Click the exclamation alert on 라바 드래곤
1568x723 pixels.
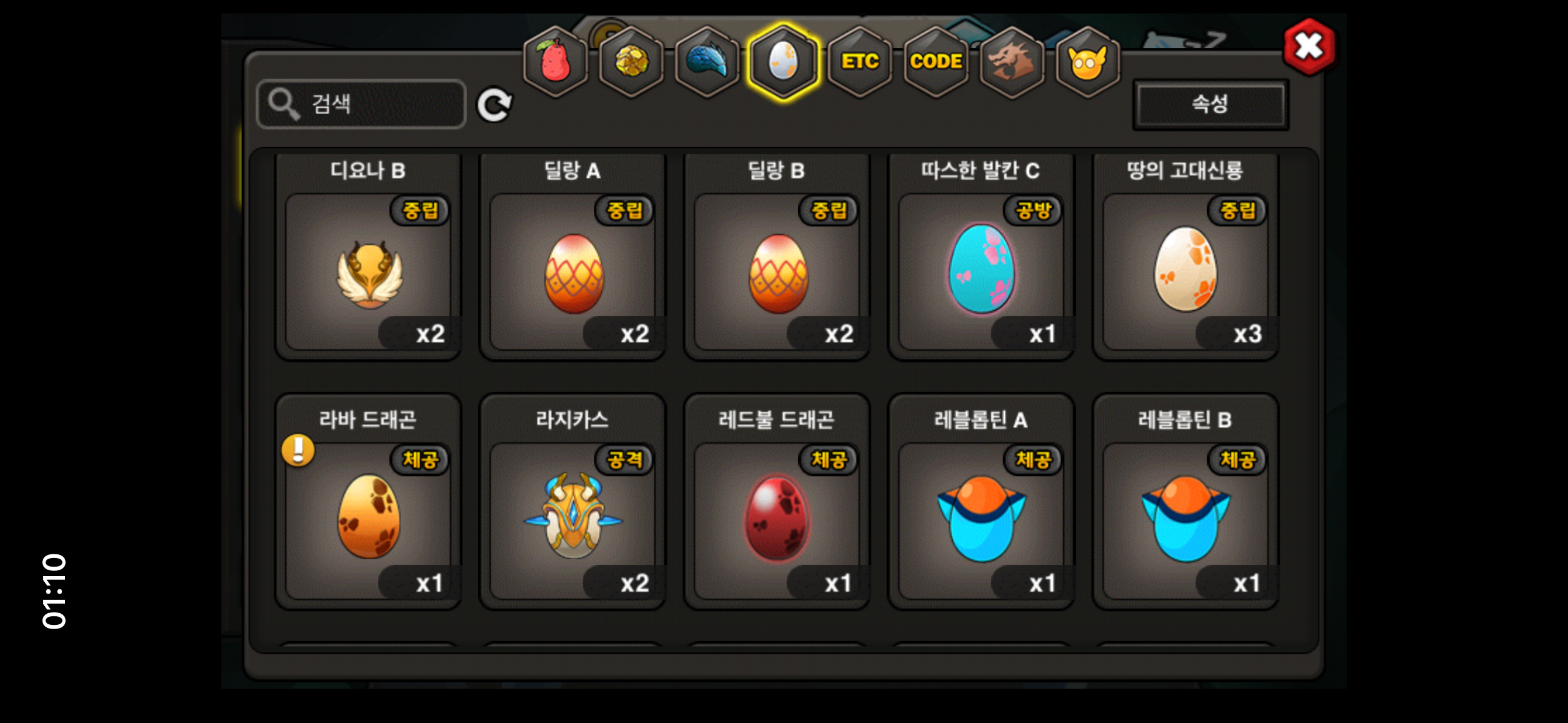(x=298, y=451)
